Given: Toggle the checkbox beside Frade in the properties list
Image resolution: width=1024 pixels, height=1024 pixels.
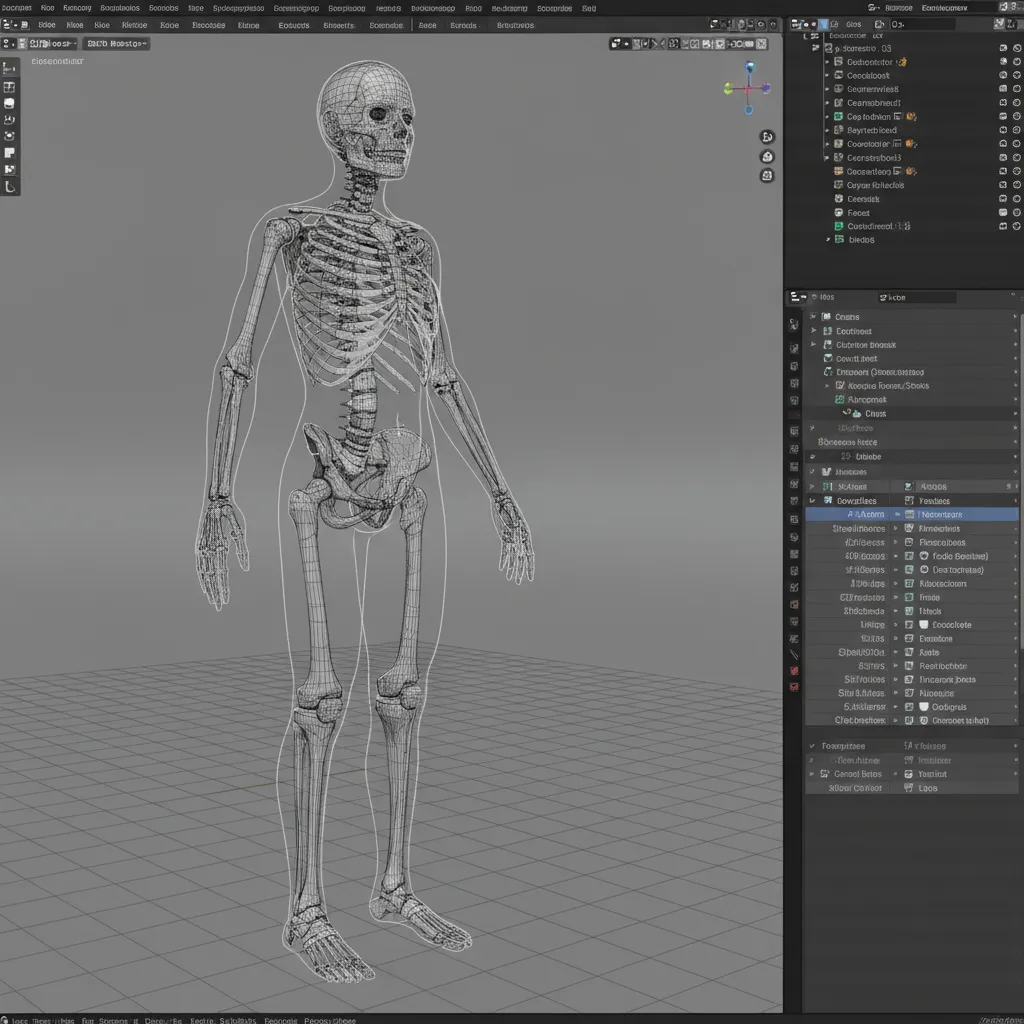Looking at the screenshot, I should (x=909, y=597).
